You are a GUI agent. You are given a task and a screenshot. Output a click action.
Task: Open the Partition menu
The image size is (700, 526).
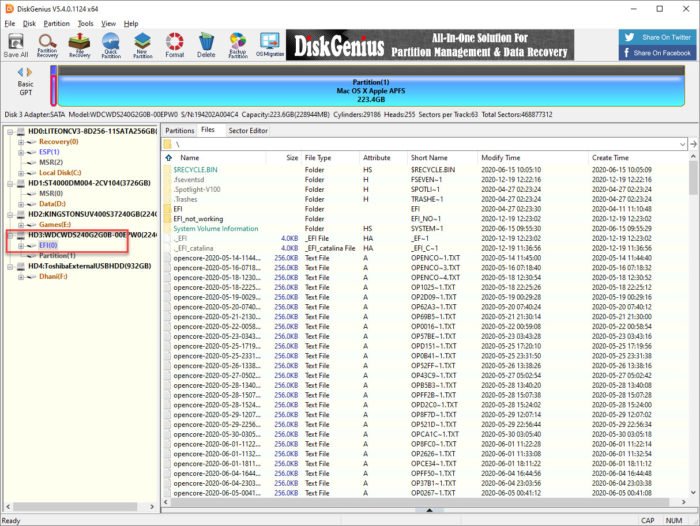point(57,24)
